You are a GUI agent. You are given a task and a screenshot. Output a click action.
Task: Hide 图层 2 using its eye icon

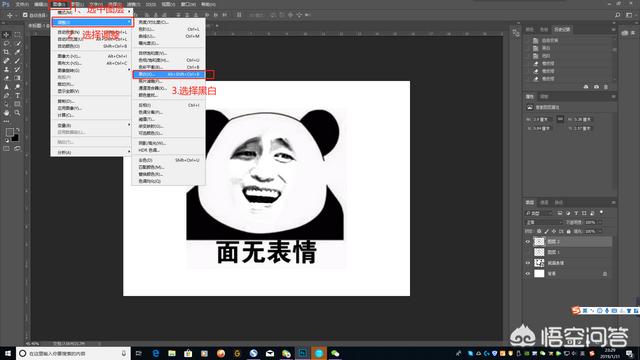(527, 242)
